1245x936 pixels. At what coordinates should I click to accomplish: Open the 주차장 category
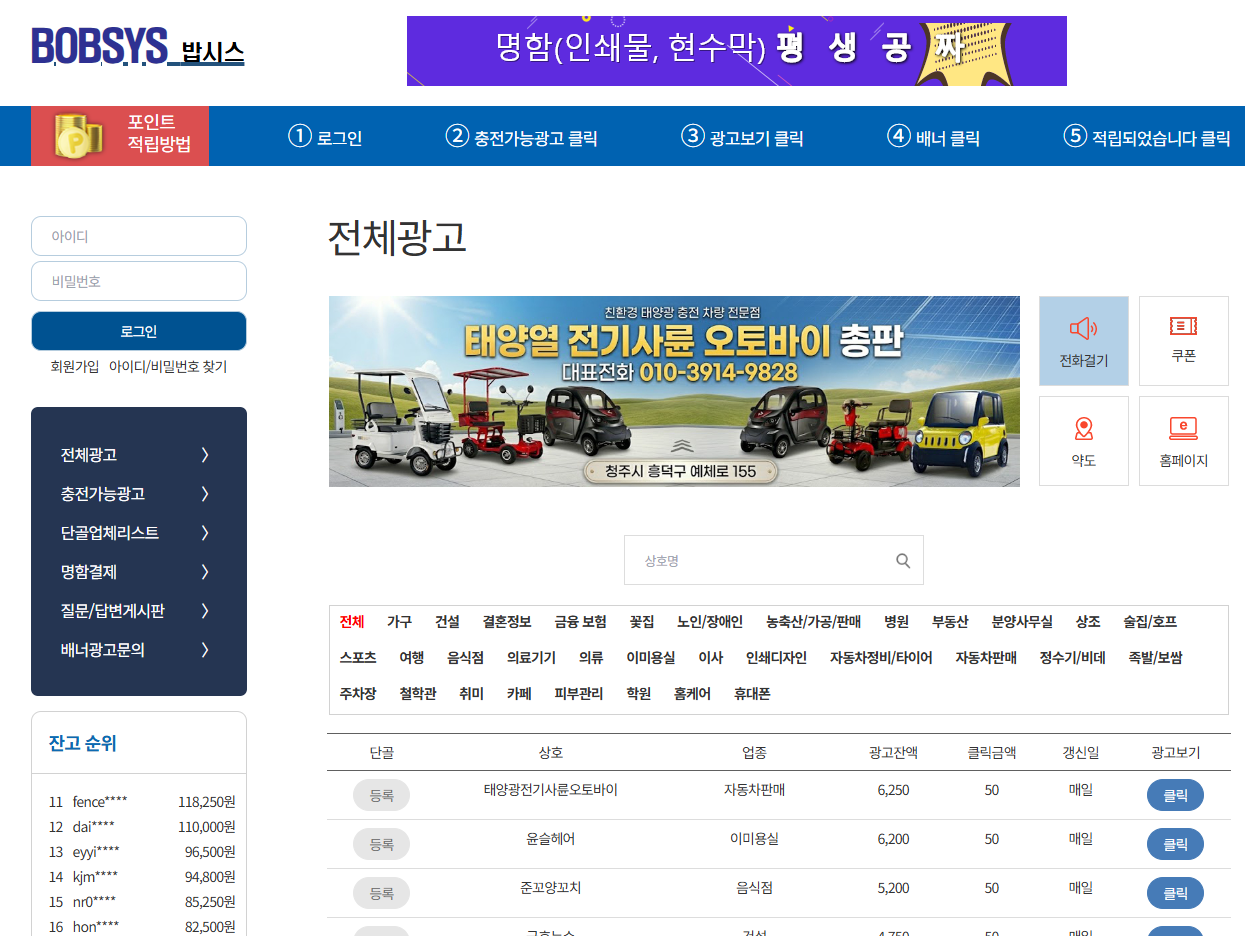click(x=358, y=694)
